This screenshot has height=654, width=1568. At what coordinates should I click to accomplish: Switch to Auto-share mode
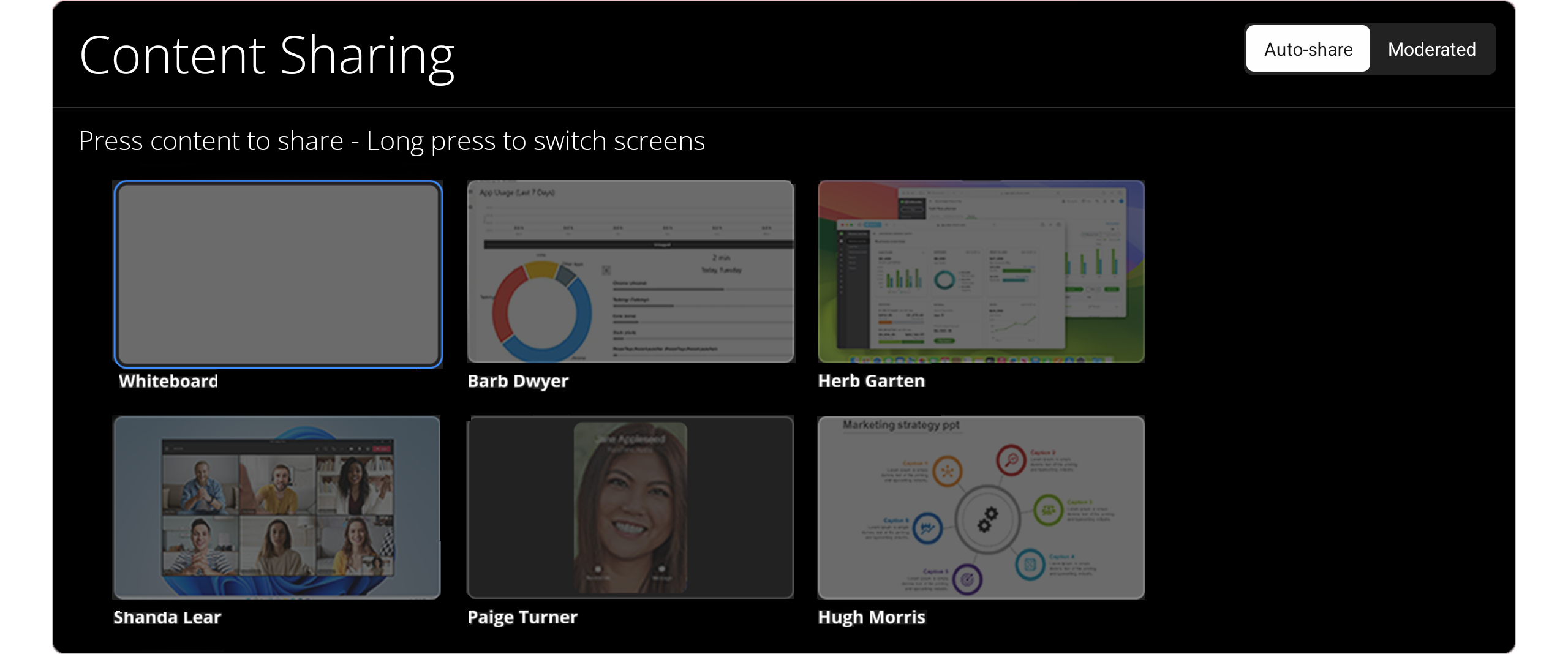pyautogui.click(x=1308, y=49)
